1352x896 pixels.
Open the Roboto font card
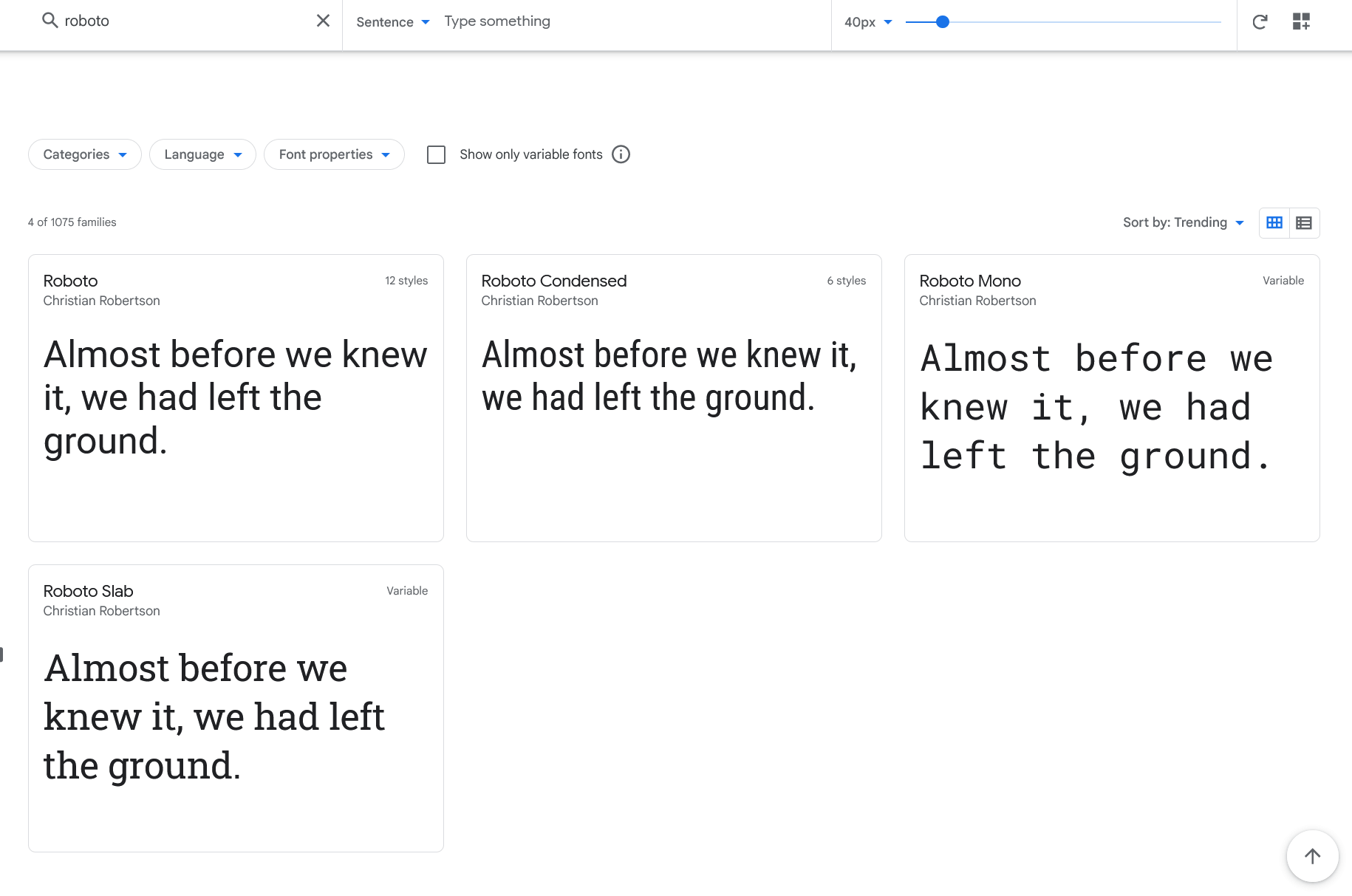pos(236,398)
